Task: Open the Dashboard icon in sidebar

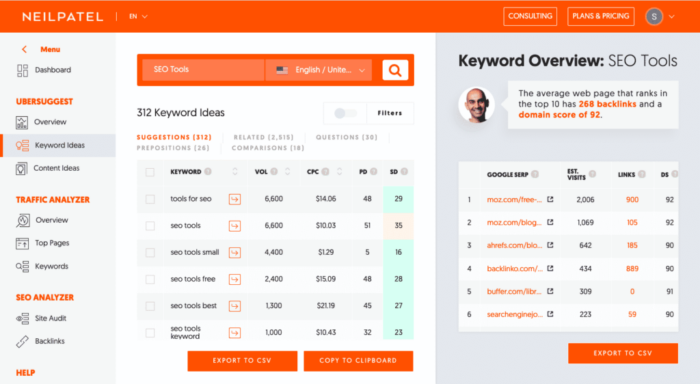Action: click(x=22, y=70)
